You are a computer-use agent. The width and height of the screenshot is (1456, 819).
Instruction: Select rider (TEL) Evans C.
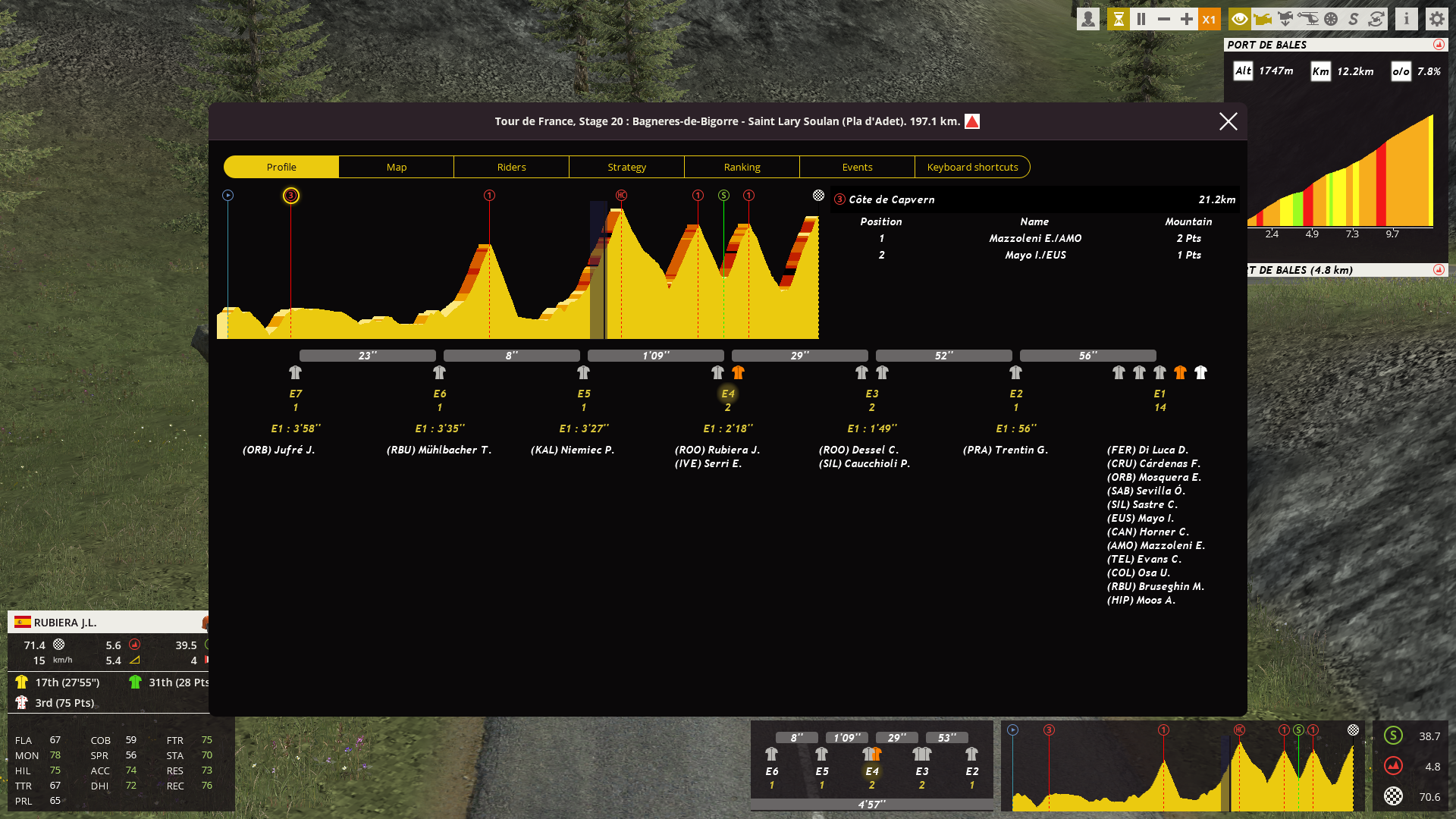(1144, 559)
